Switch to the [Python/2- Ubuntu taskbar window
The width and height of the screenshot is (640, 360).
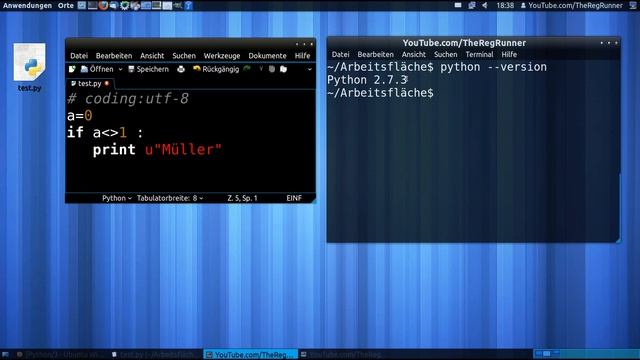coord(61,355)
